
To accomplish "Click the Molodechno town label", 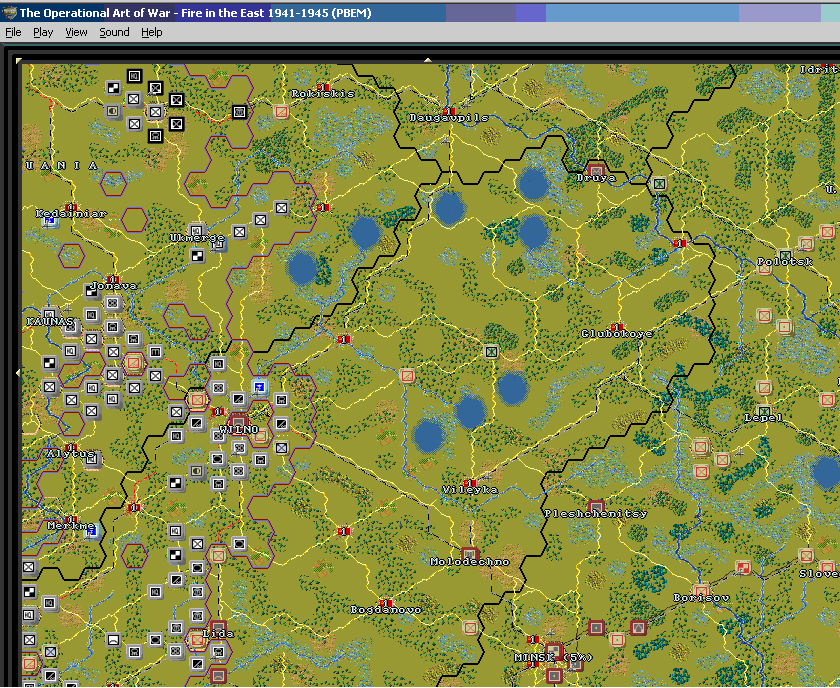I will [470, 562].
